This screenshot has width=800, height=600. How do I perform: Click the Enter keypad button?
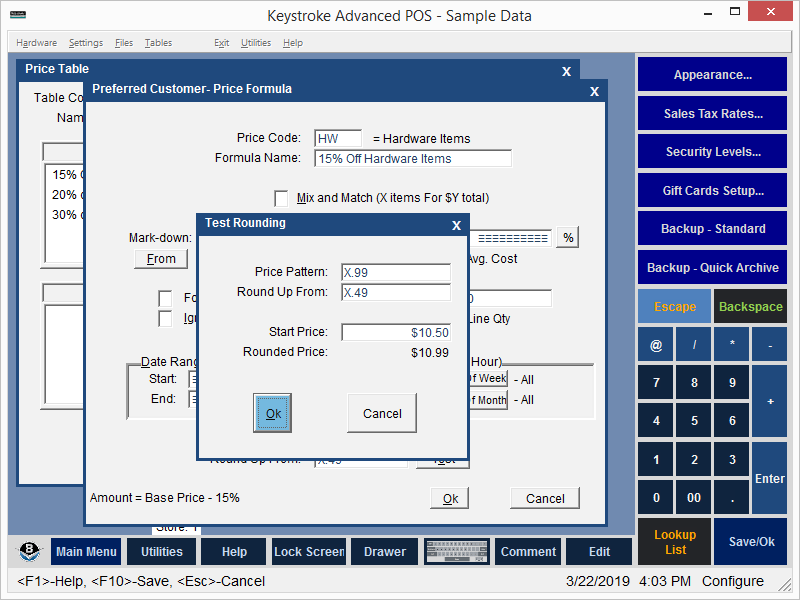click(770, 478)
